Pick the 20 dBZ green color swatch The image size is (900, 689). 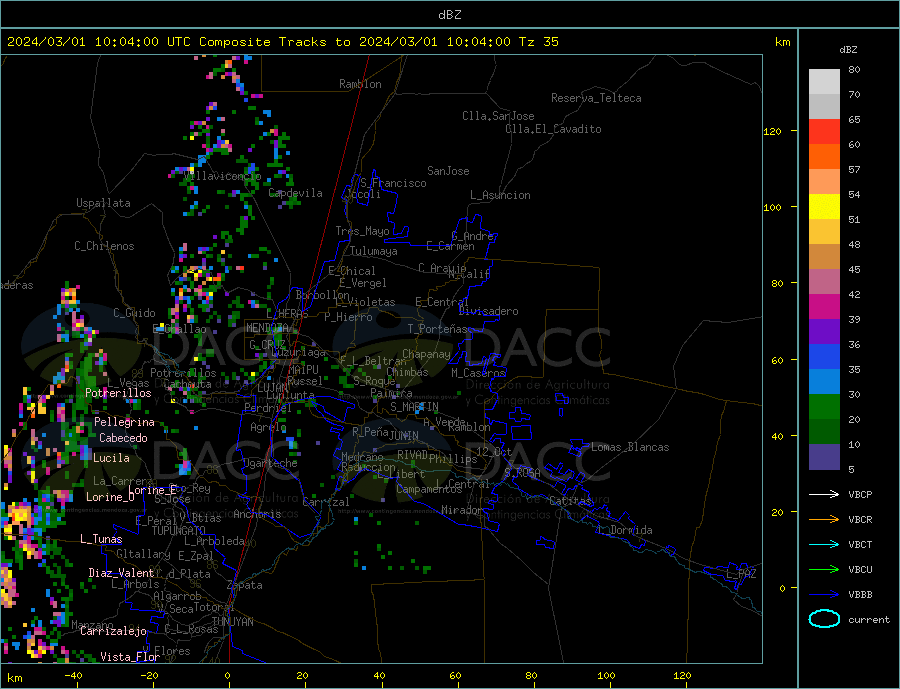824,407
